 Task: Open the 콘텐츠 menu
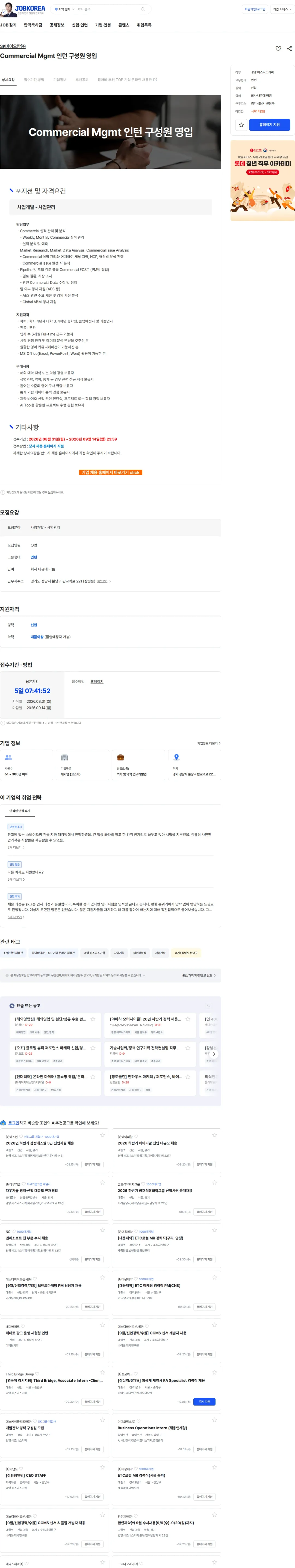pos(123,25)
